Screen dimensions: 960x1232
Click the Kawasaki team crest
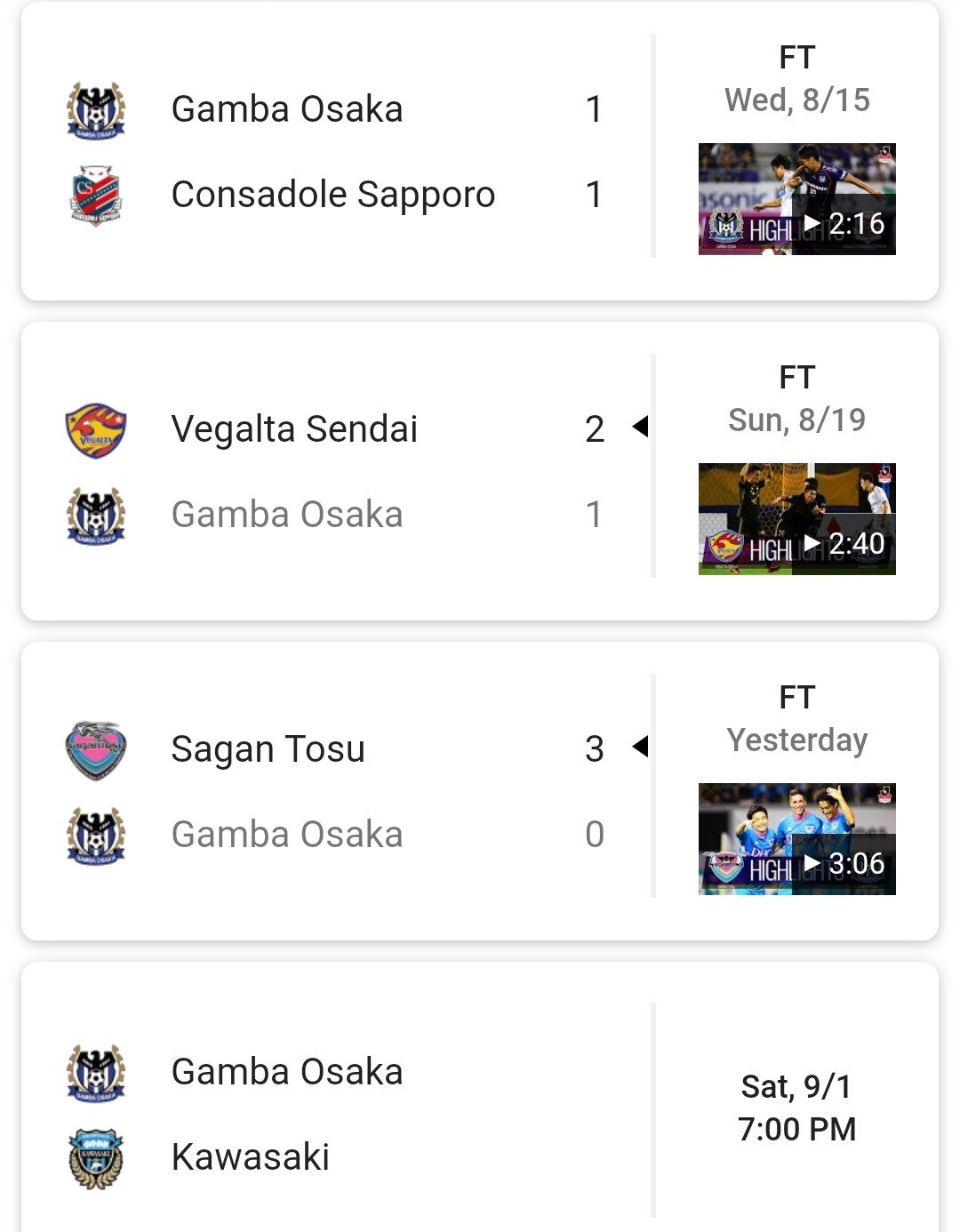[x=96, y=1158]
